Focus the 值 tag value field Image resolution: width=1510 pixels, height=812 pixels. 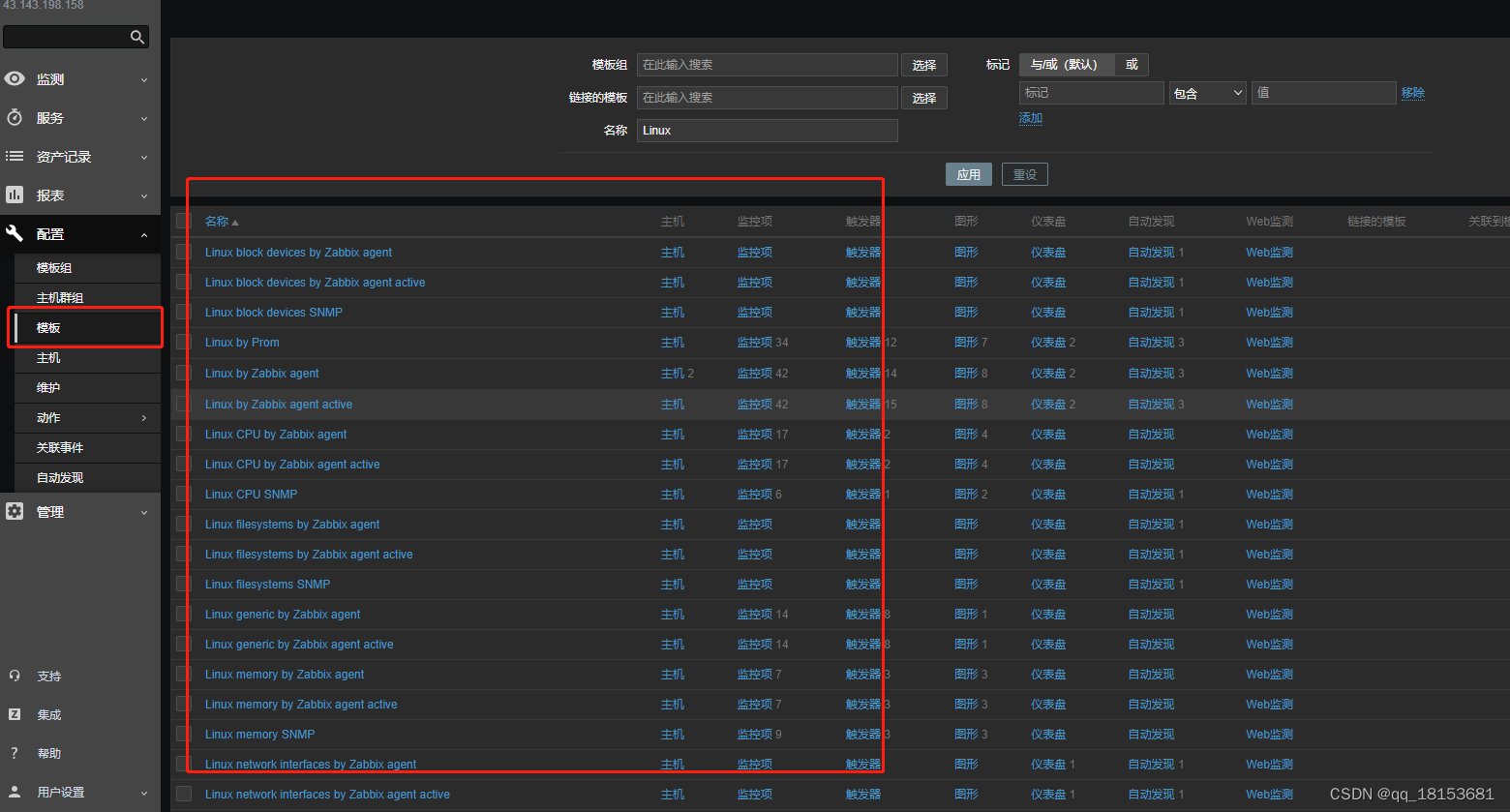1323,93
